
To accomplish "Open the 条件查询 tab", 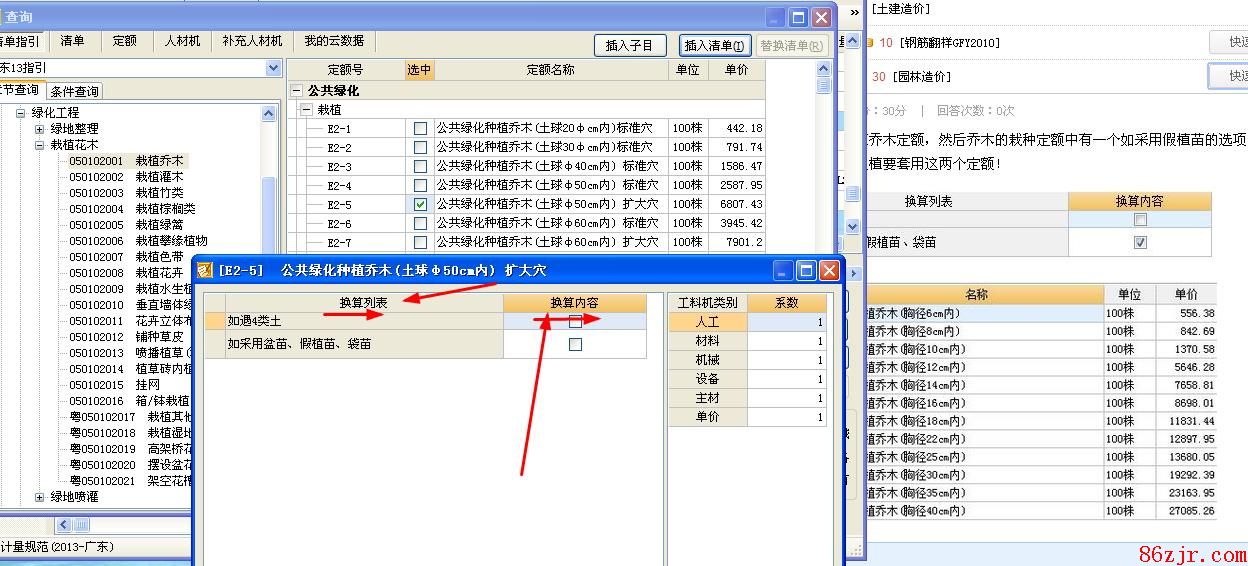I will (75, 91).
